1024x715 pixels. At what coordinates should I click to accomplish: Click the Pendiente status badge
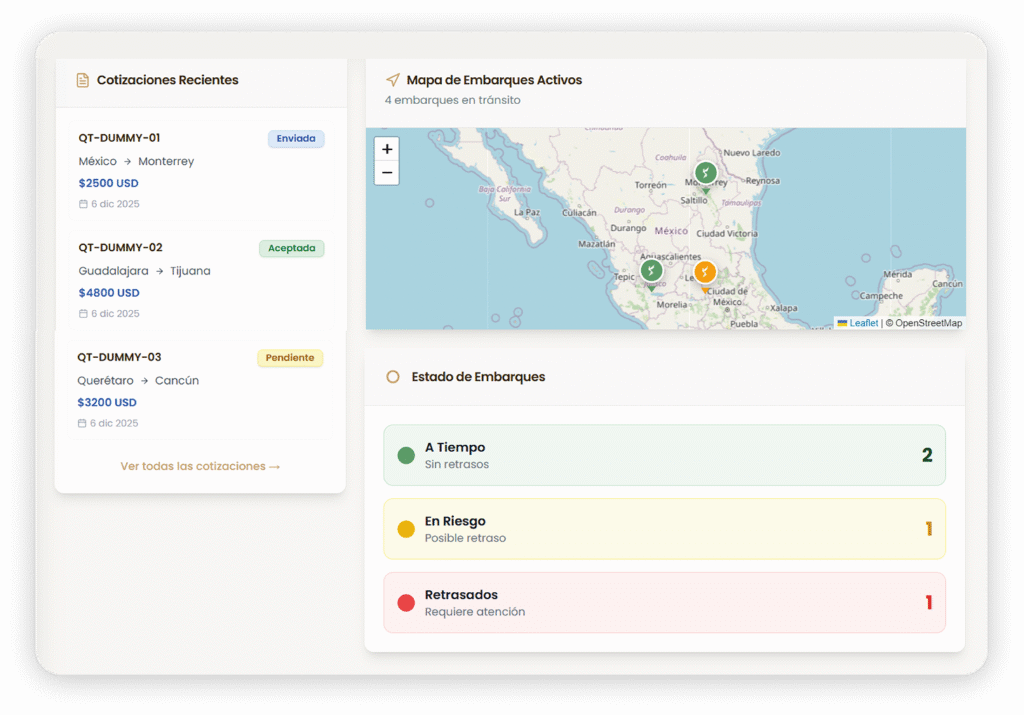point(290,358)
